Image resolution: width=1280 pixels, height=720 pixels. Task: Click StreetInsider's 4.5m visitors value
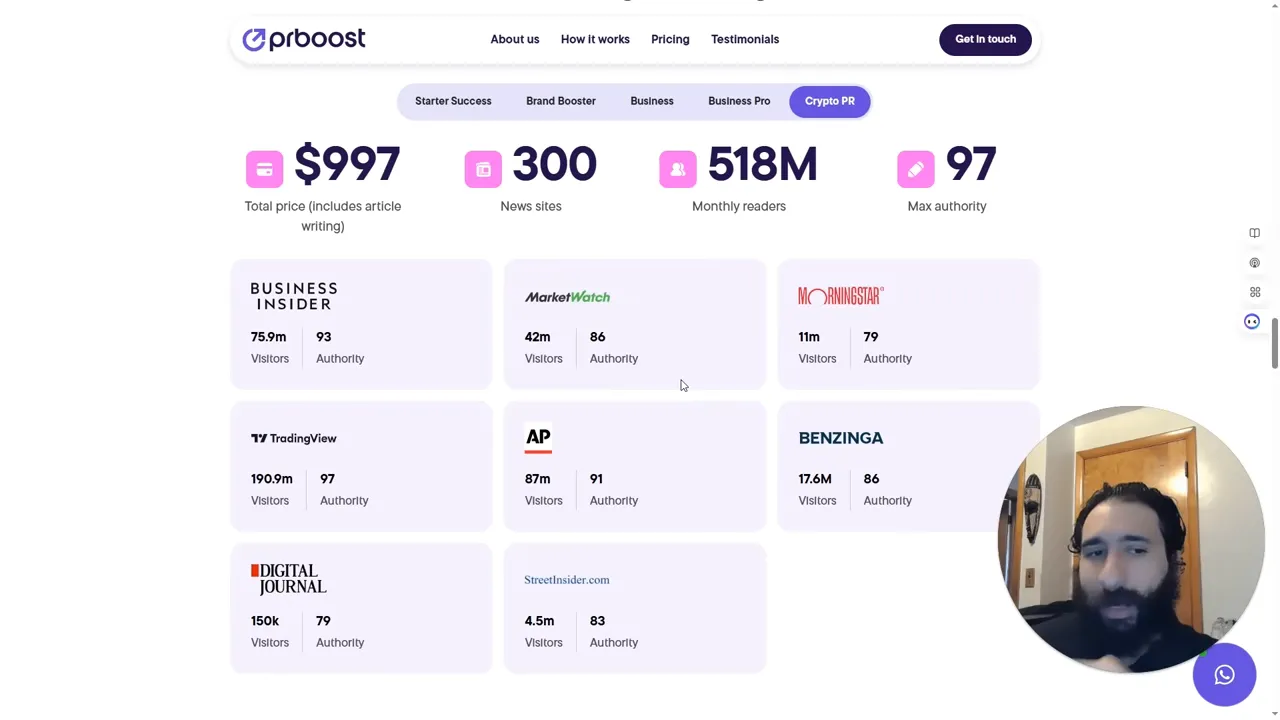point(539,621)
